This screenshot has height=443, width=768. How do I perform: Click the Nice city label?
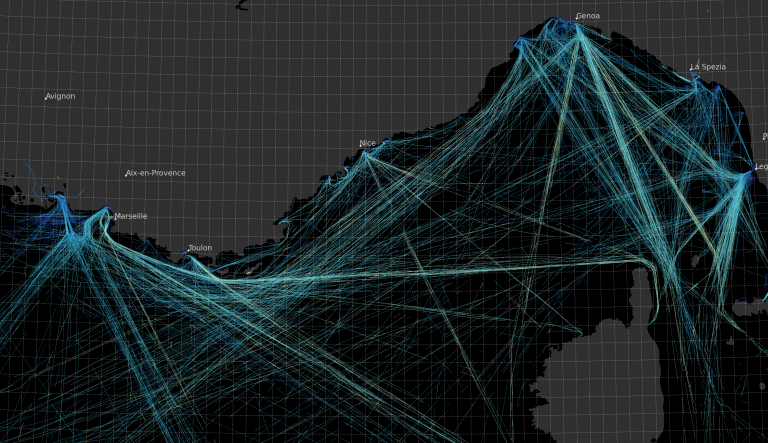point(369,143)
